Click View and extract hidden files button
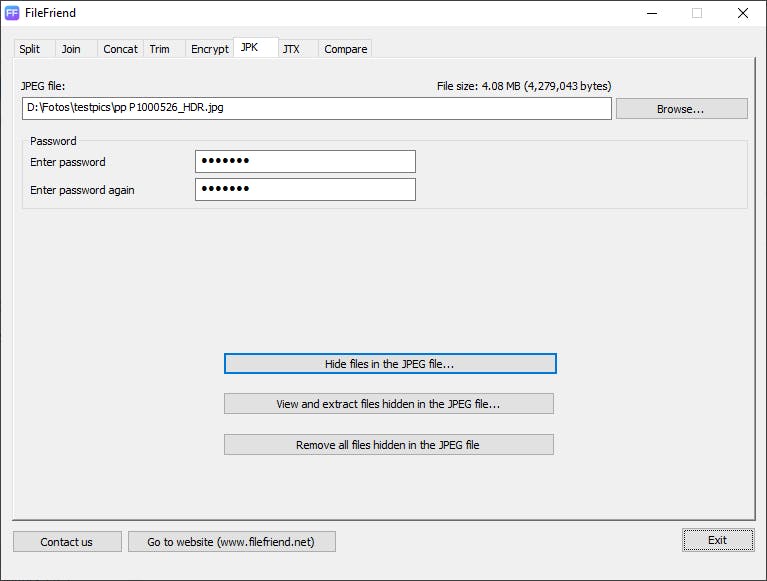The image size is (767, 581). (x=389, y=403)
